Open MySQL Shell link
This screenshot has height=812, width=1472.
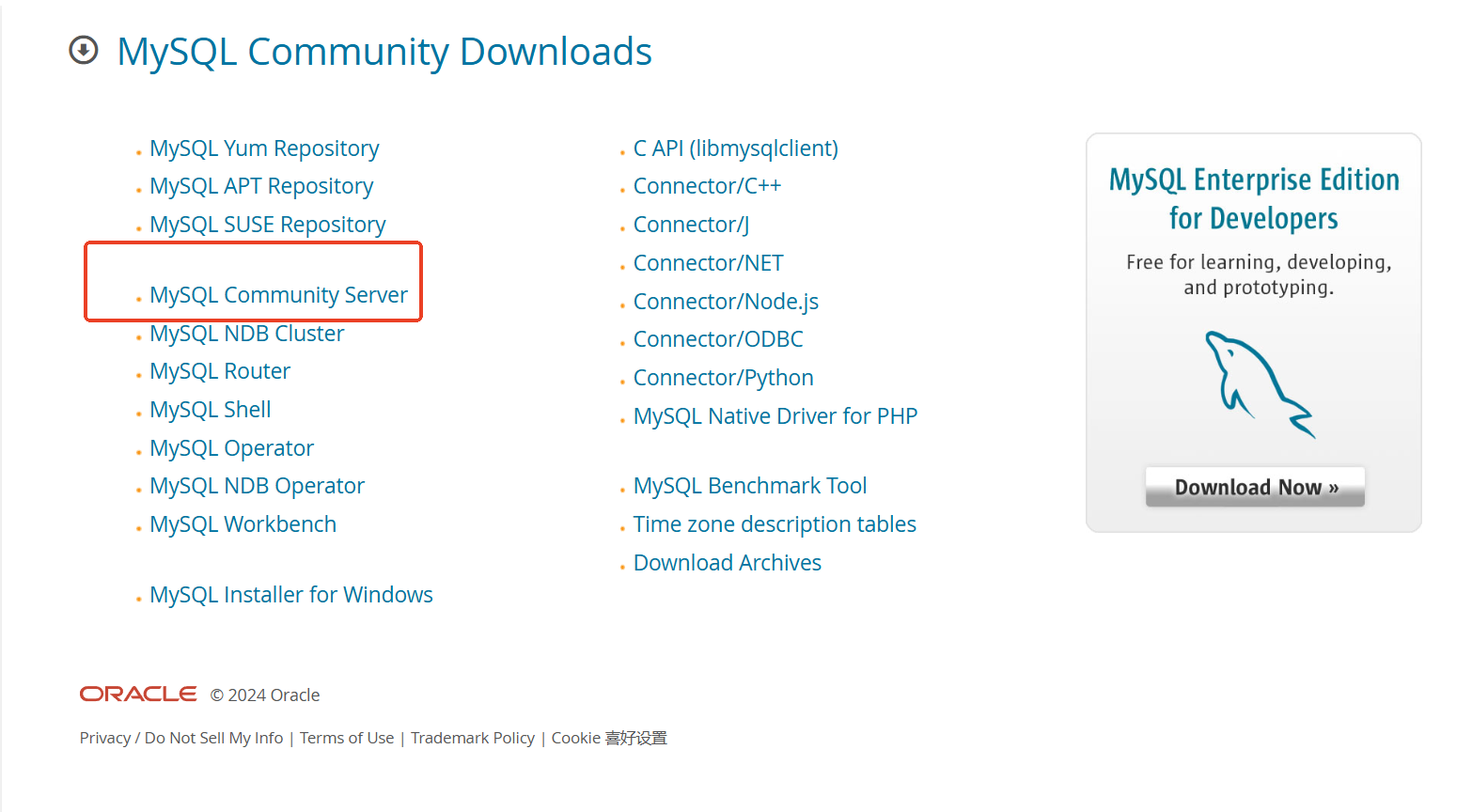(x=211, y=410)
